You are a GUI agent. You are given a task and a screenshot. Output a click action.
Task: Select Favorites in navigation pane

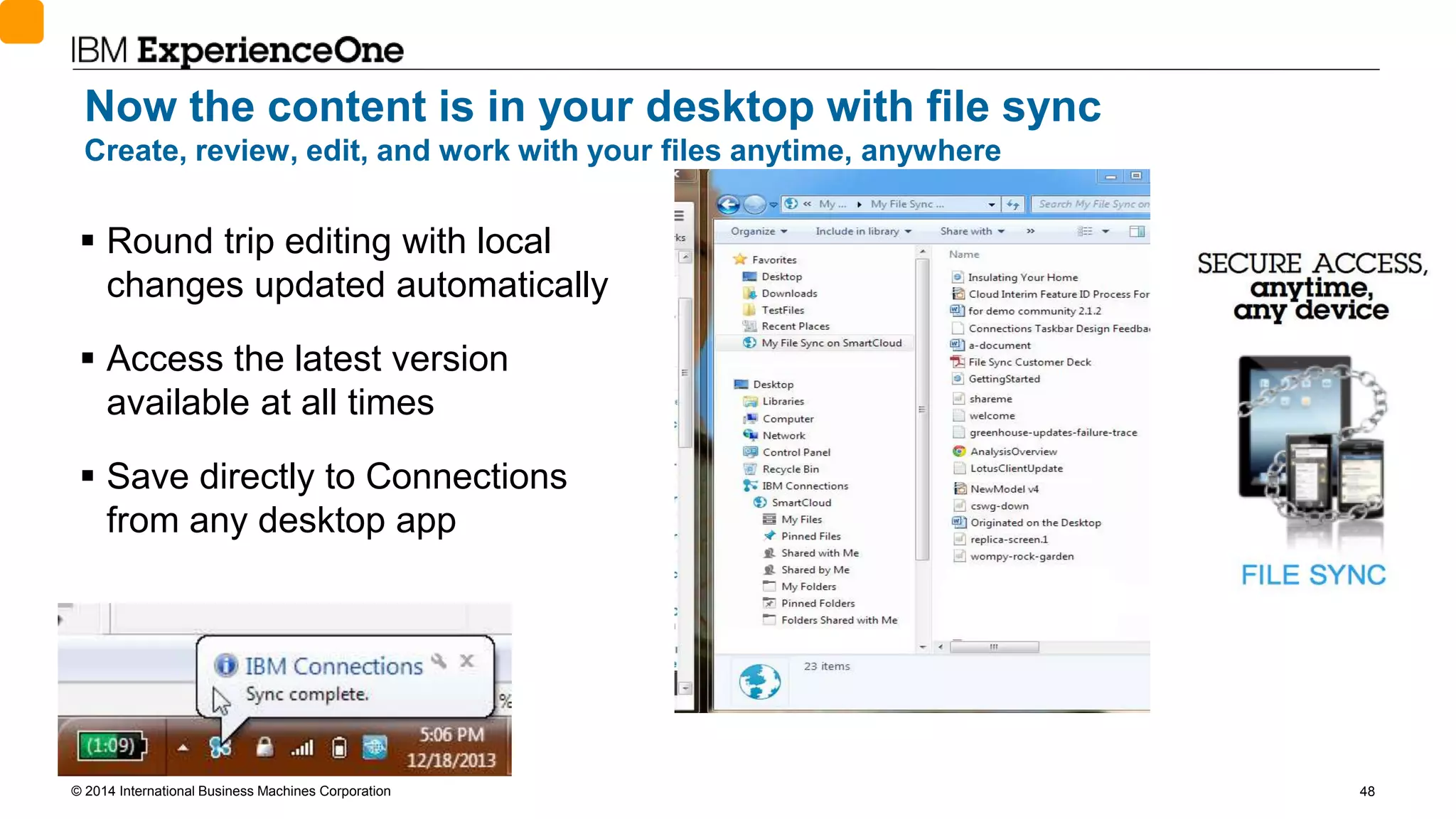coord(765,259)
